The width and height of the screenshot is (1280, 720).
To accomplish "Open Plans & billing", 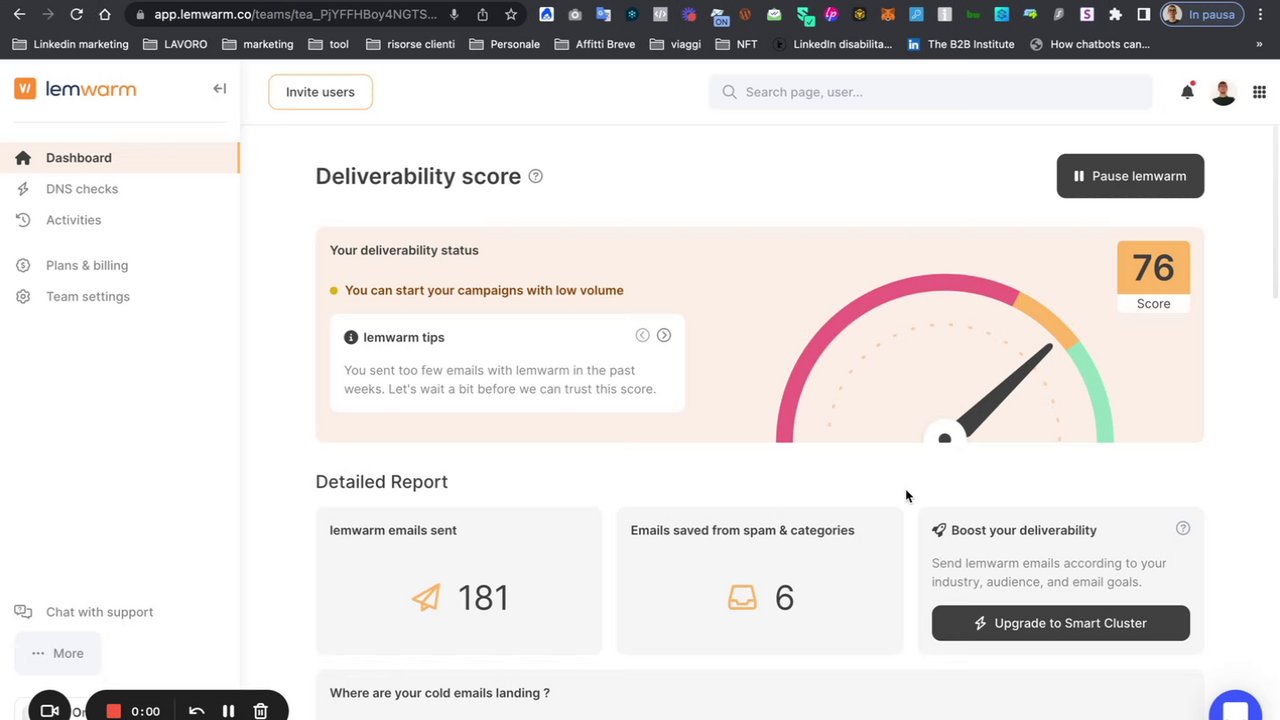I will click(x=87, y=265).
